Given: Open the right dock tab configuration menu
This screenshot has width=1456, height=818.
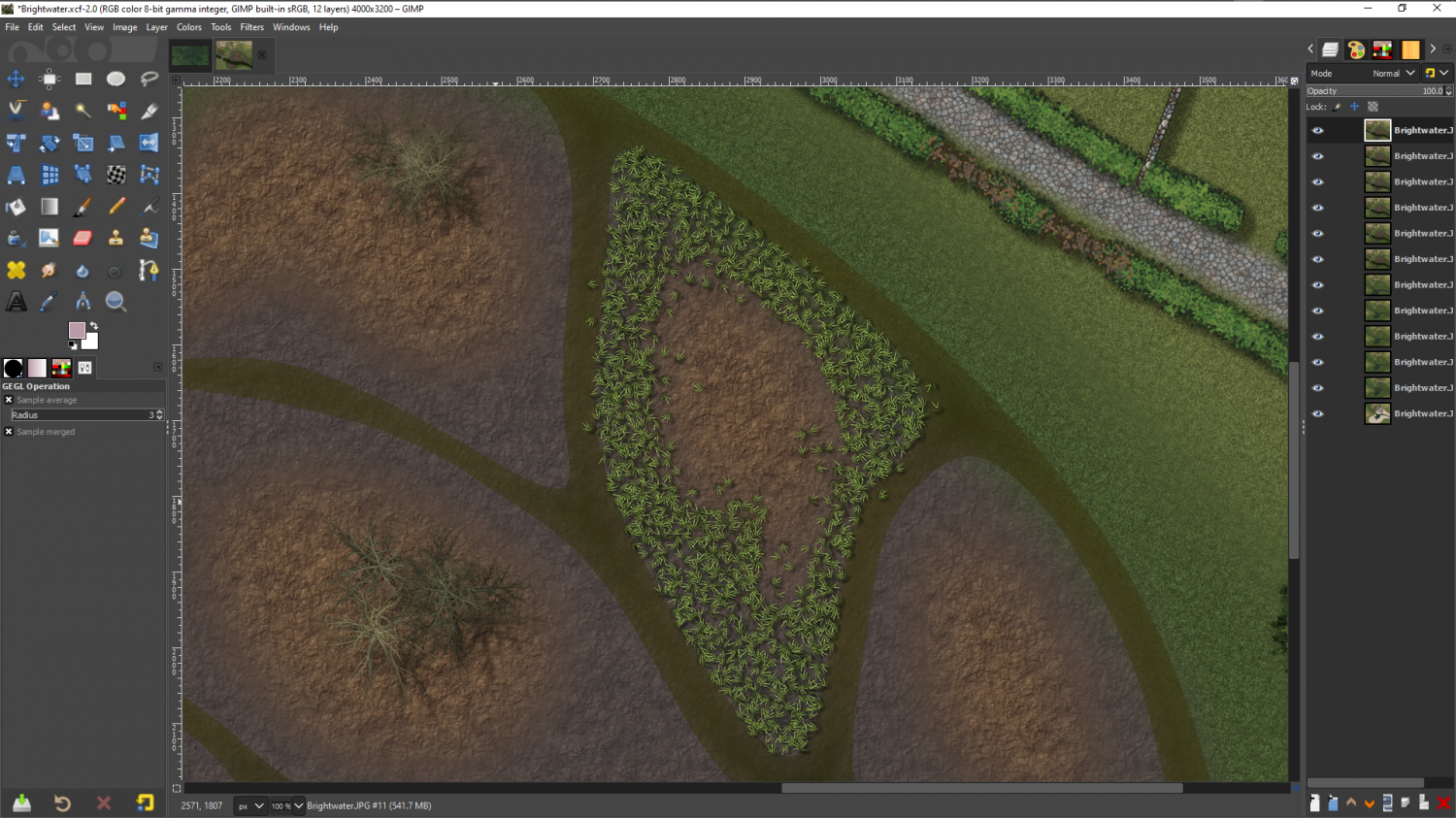Looking at the screenshot, I should click(x=1447, y=49).
